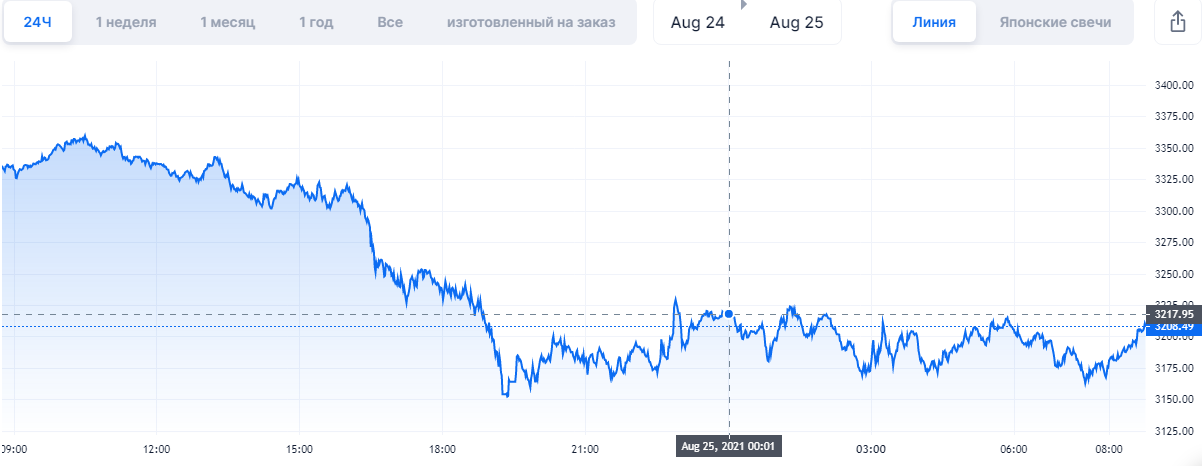Select the 1 год range tab

[318, 22]
